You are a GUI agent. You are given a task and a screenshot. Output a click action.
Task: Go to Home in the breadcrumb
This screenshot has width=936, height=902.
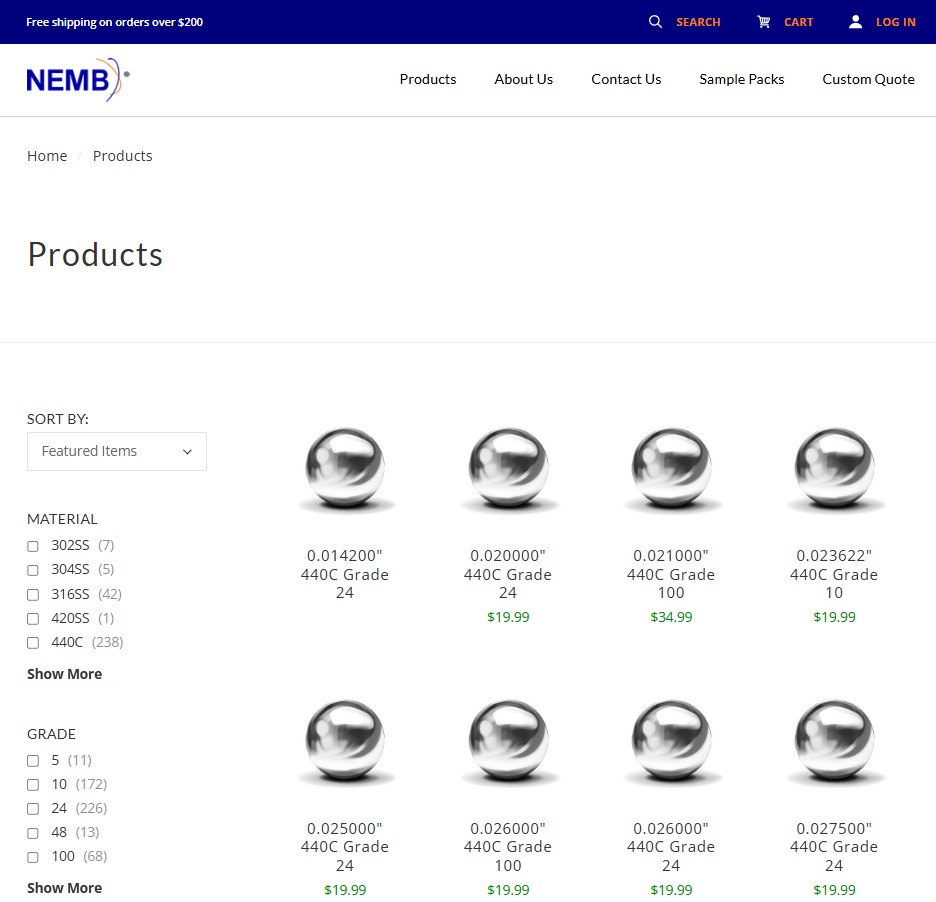coord(47,156)
